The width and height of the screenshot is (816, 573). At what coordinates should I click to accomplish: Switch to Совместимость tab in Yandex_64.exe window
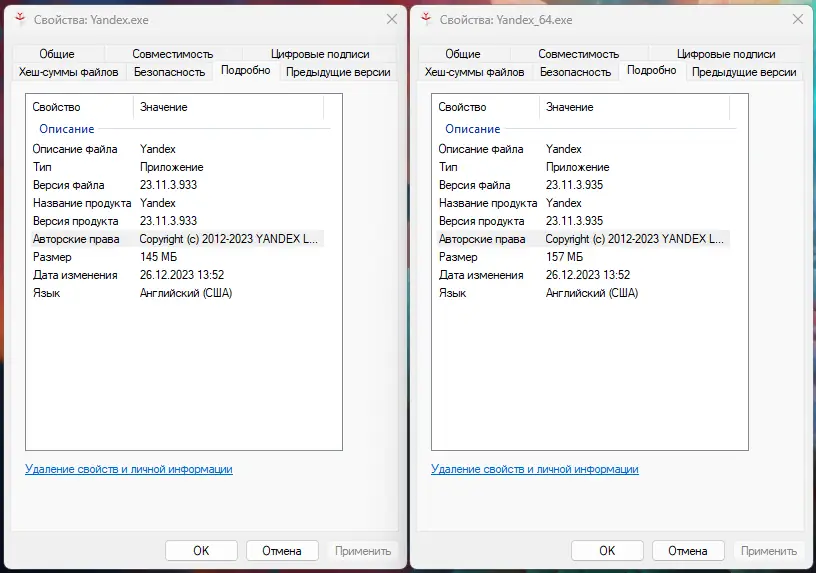(578, 54)
